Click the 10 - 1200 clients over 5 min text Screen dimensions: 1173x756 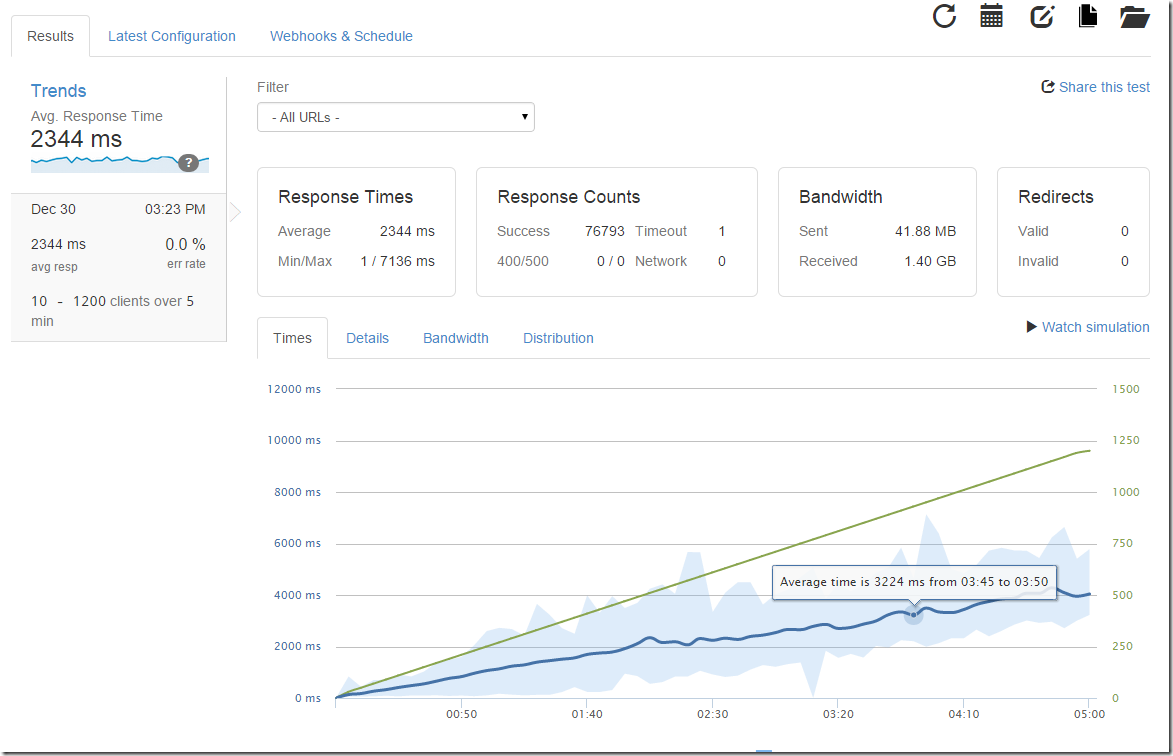point(112,311)
